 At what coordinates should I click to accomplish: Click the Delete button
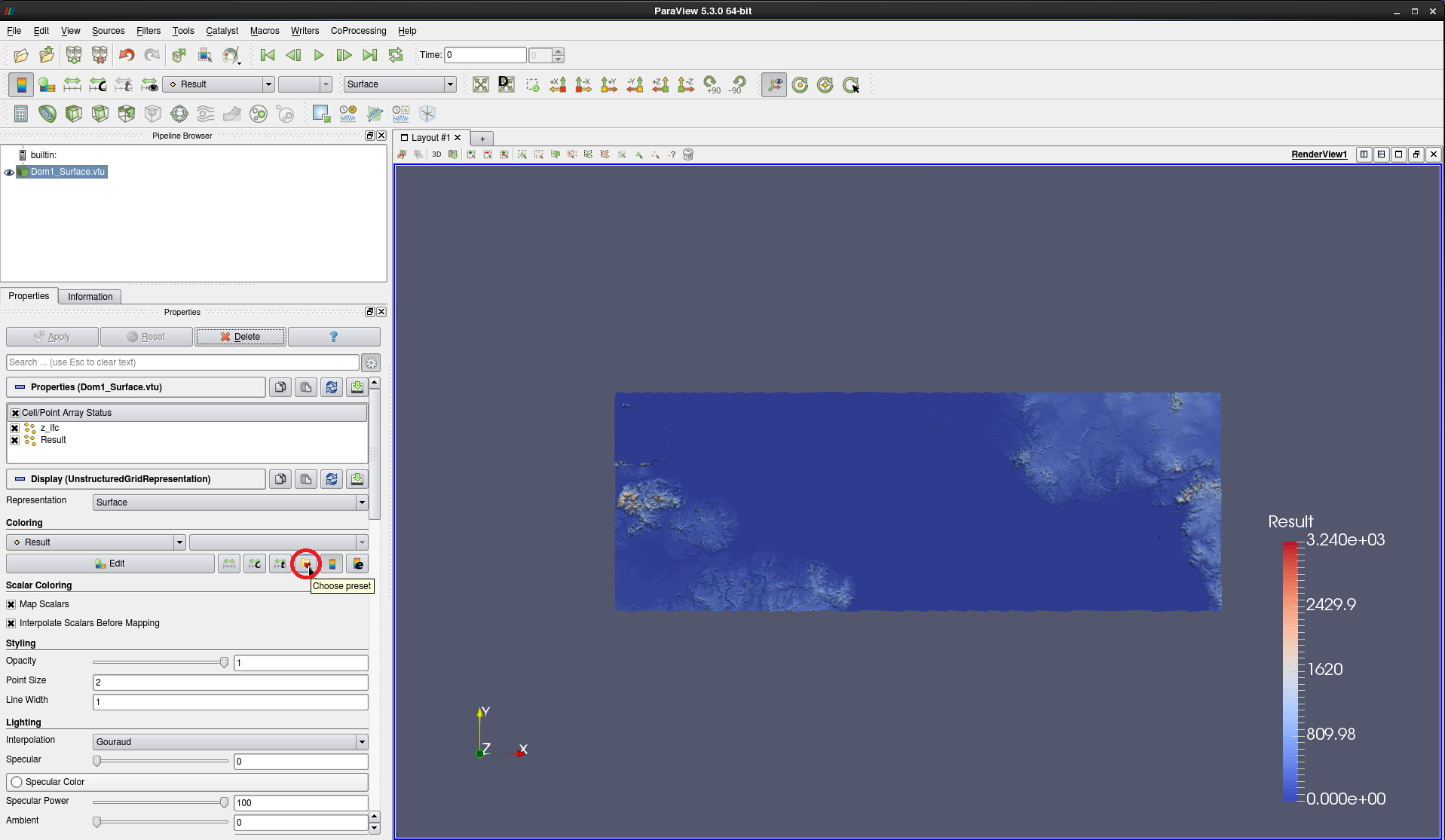tap(240, 337)
